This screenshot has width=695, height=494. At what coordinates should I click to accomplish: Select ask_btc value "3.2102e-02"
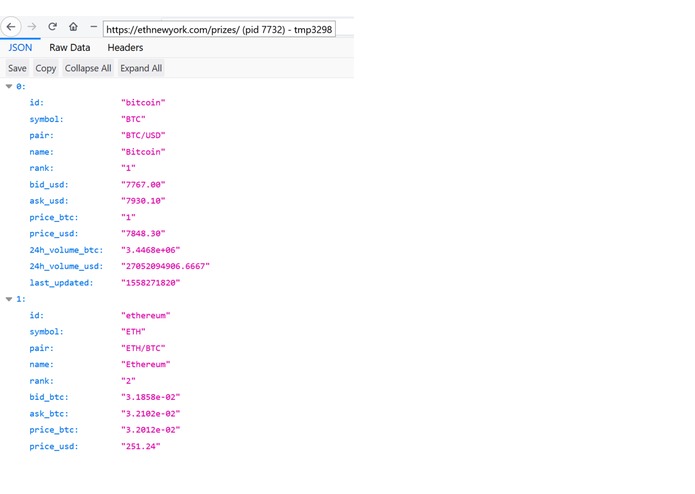151,413
